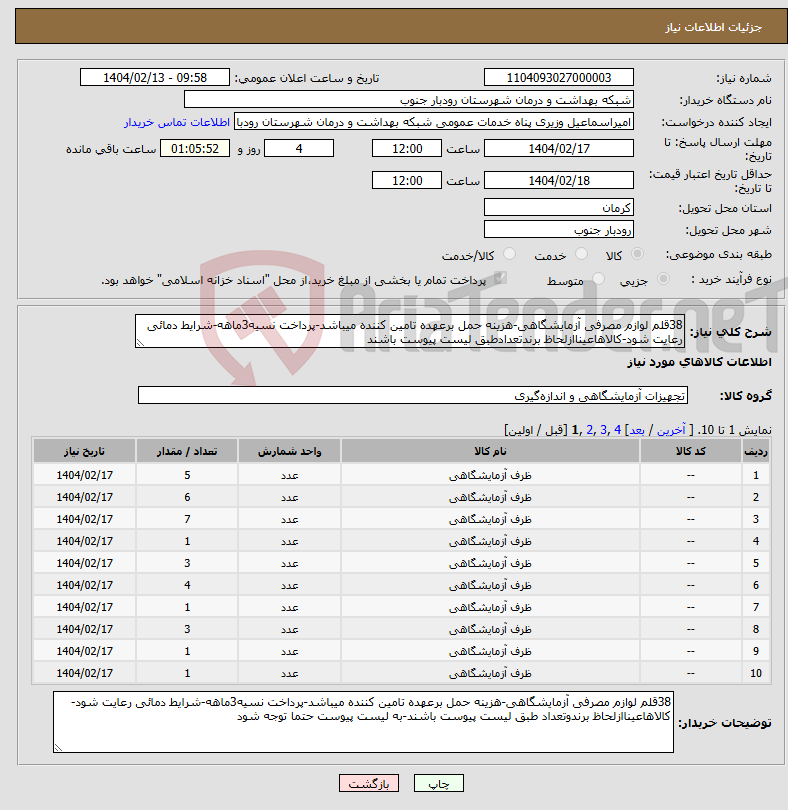Select the کالا radio button
Viewport: 788px width, 810px height.
point(638,254)
